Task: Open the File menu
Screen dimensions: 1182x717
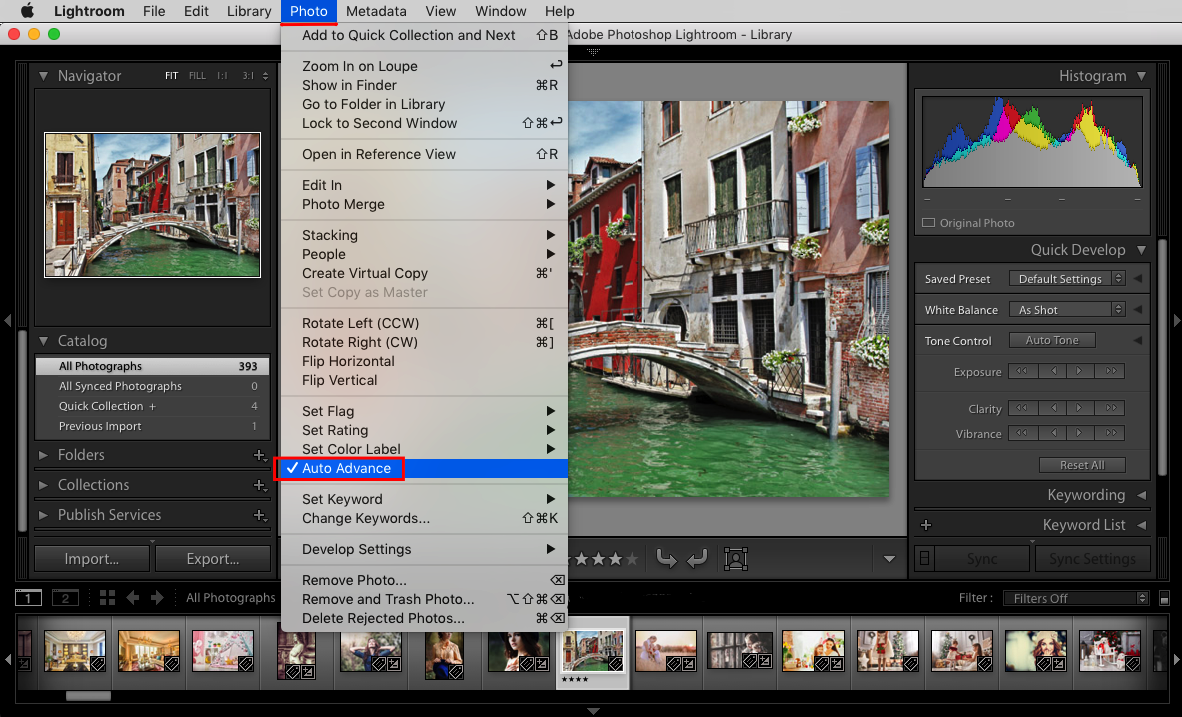Action: coord(154,11)
